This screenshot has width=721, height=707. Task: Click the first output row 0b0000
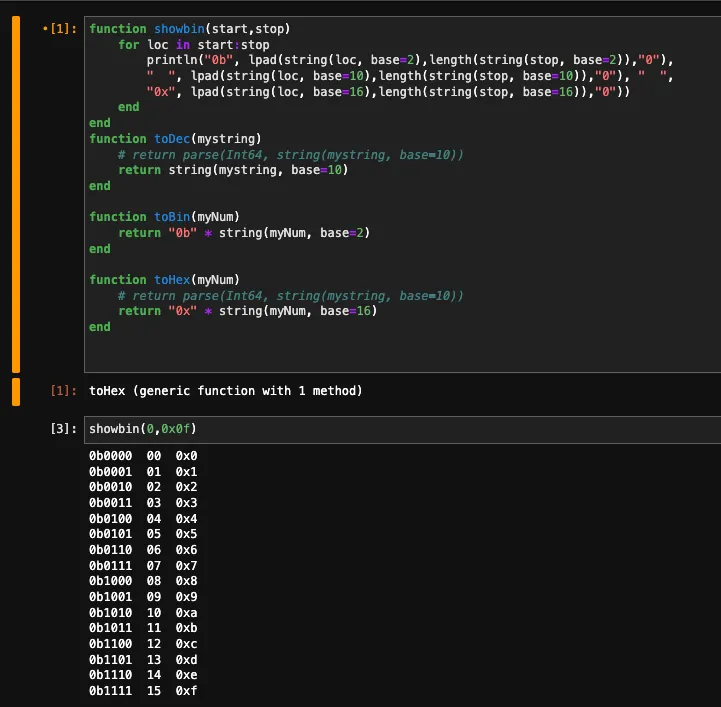point(143,456)
